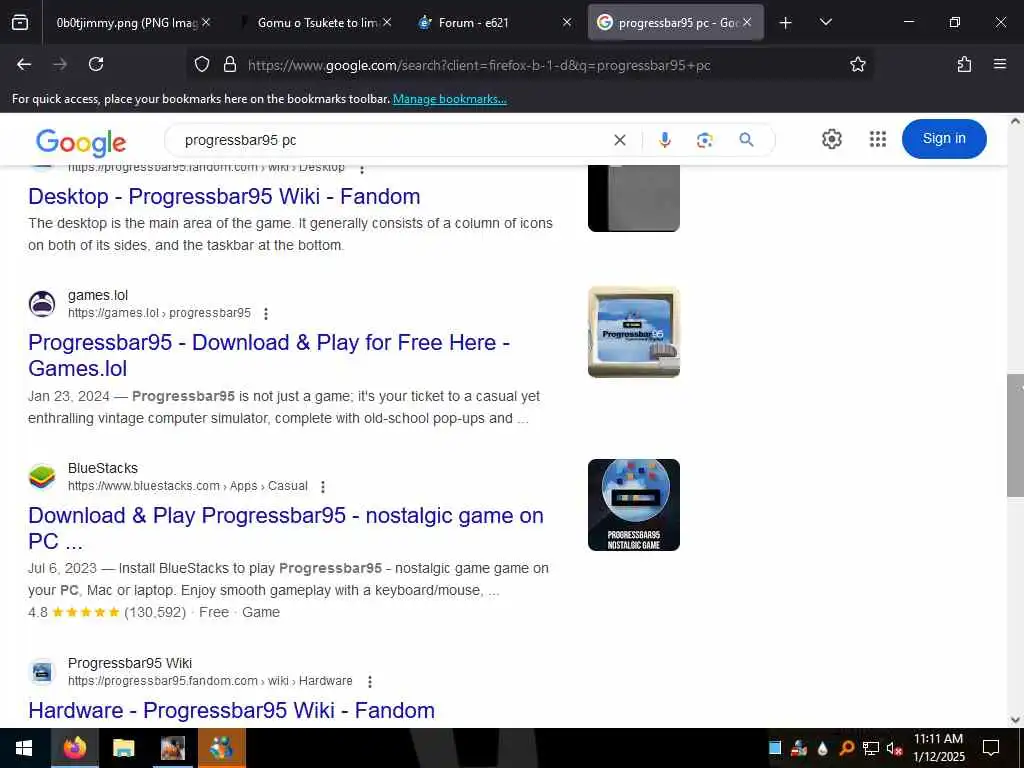Click the scrollbar down arrow
Viewport: 1024px width, 768px height.
(x=1015, y=720)
